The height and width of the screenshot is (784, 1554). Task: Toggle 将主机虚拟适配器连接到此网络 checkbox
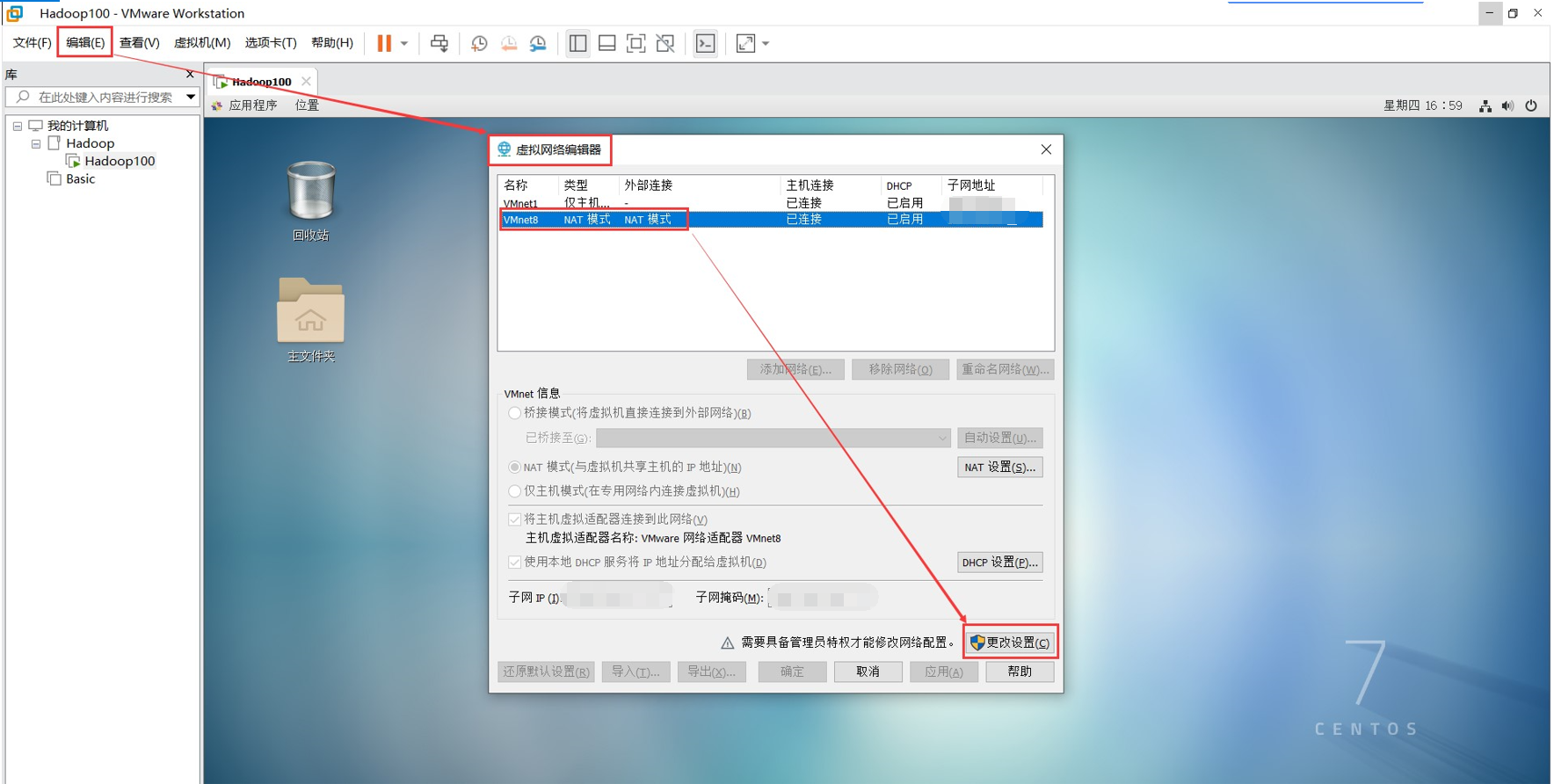[515, 519]
